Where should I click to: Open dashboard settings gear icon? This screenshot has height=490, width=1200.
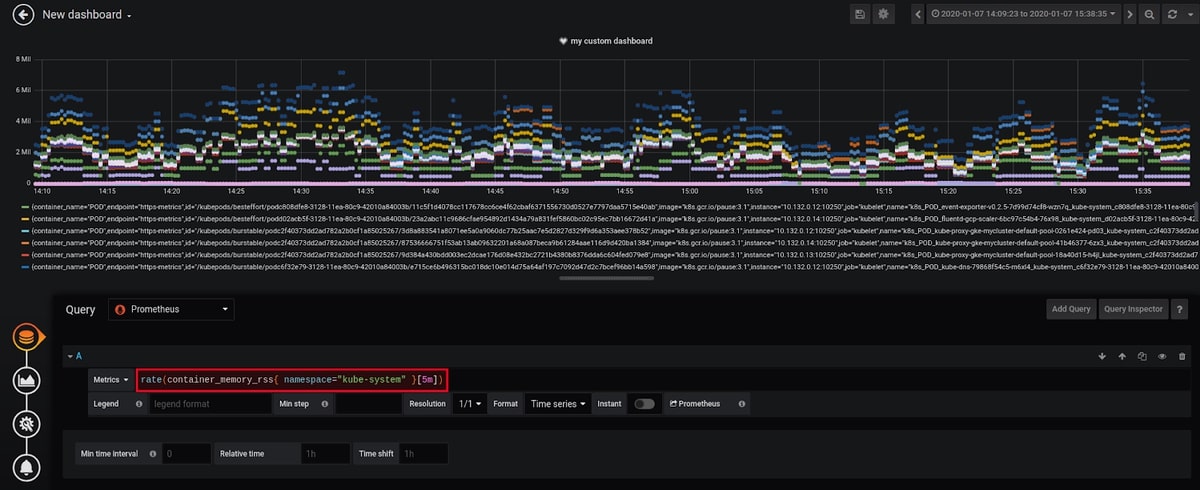pyautogui.click(x=883, y=14)
